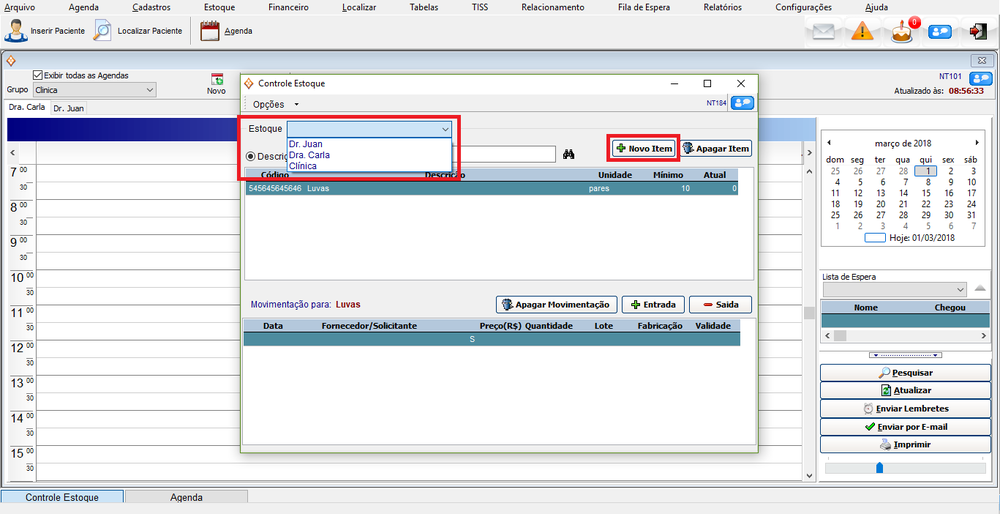
Task: Click the binoculars search icon
Action: [x=569, y=155]
